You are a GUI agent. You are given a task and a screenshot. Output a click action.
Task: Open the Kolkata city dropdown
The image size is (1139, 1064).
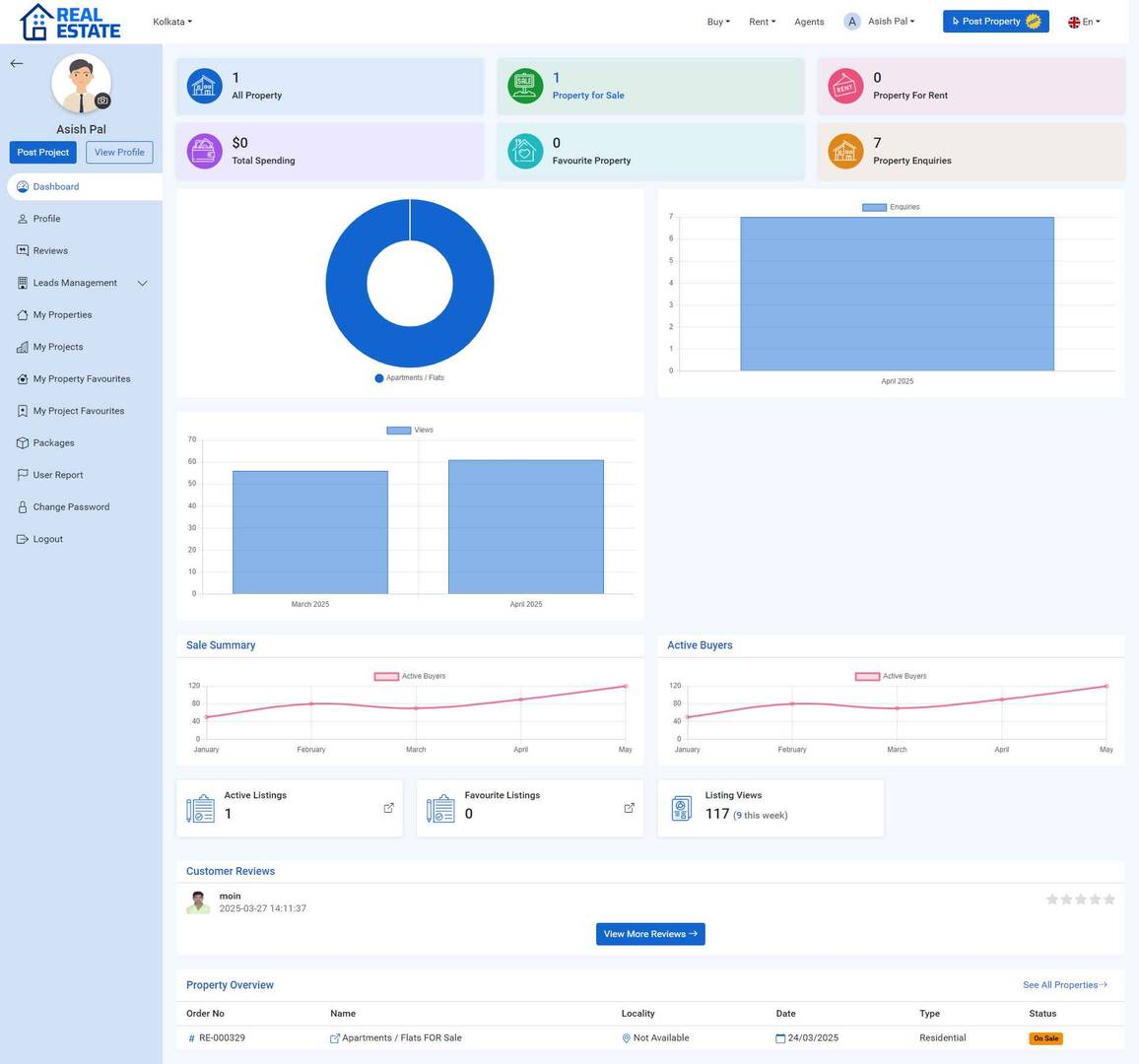(172, 22)
